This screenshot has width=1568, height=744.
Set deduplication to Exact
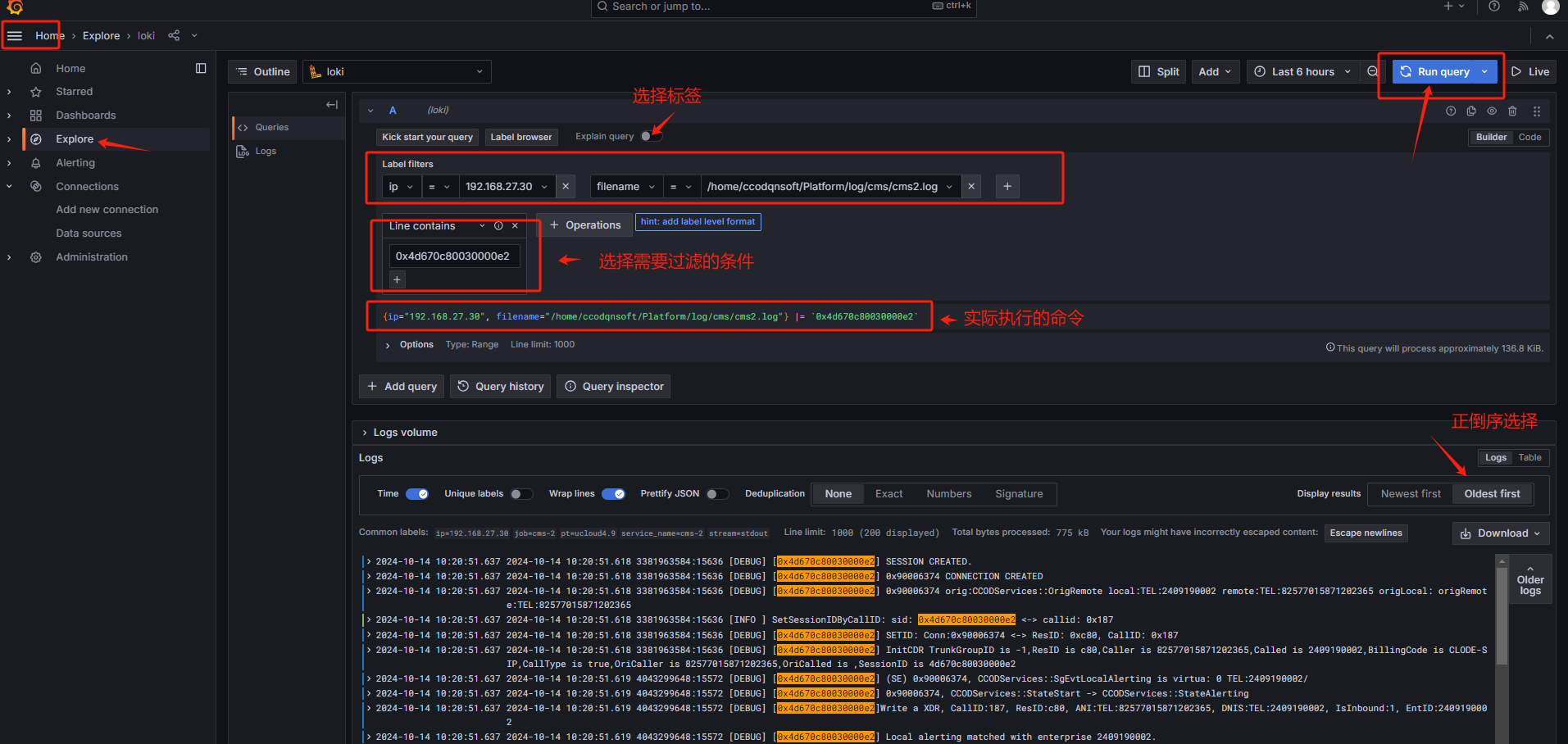point(889,494)
